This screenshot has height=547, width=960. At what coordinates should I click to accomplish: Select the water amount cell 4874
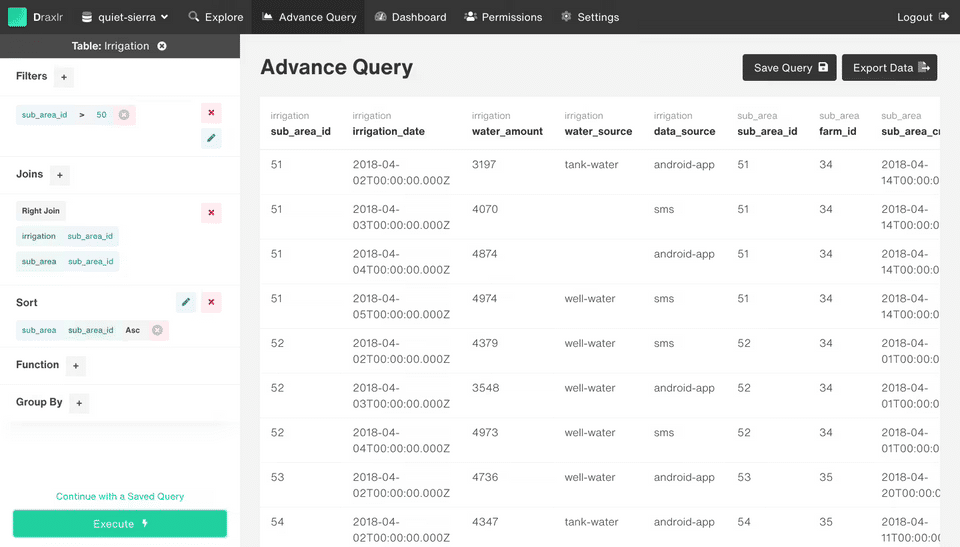point(484,254)
